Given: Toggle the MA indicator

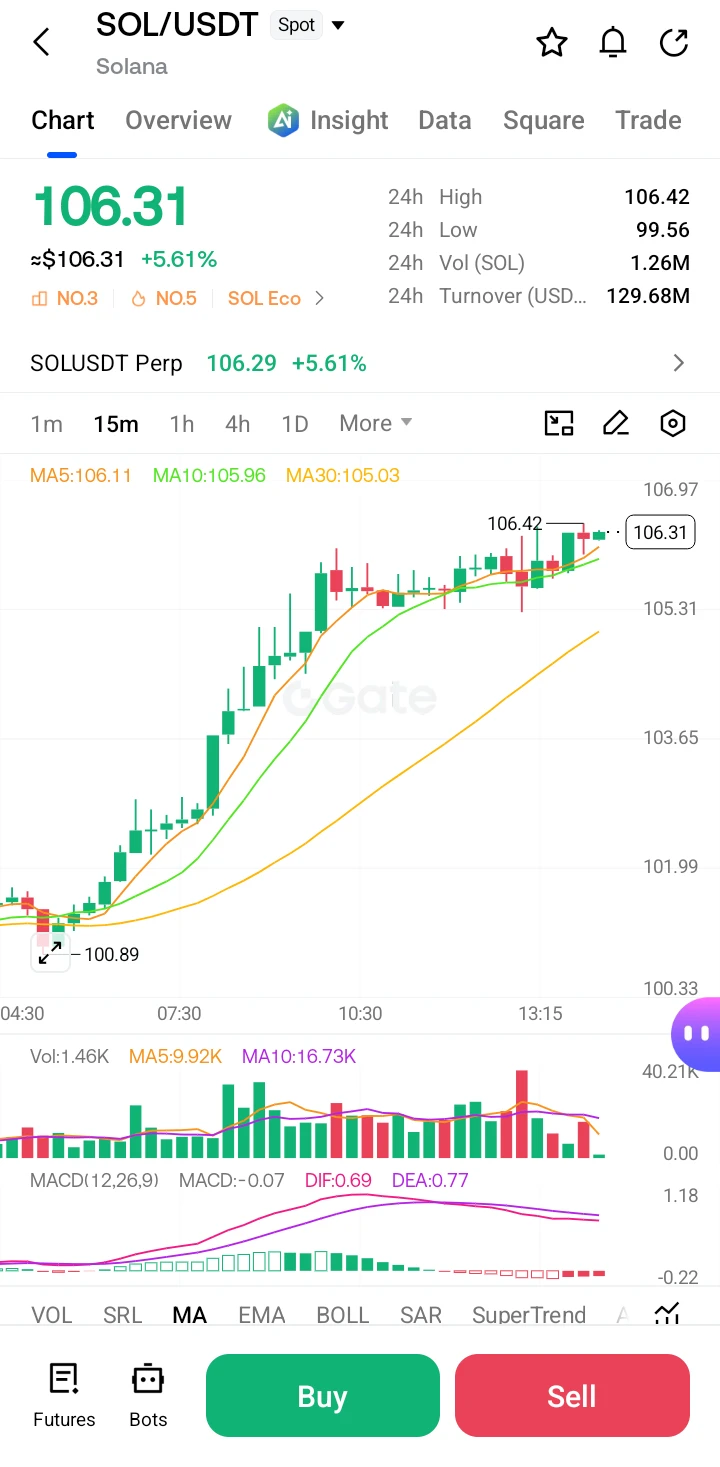Looking at the screenshot, I should coord(190,1314).
